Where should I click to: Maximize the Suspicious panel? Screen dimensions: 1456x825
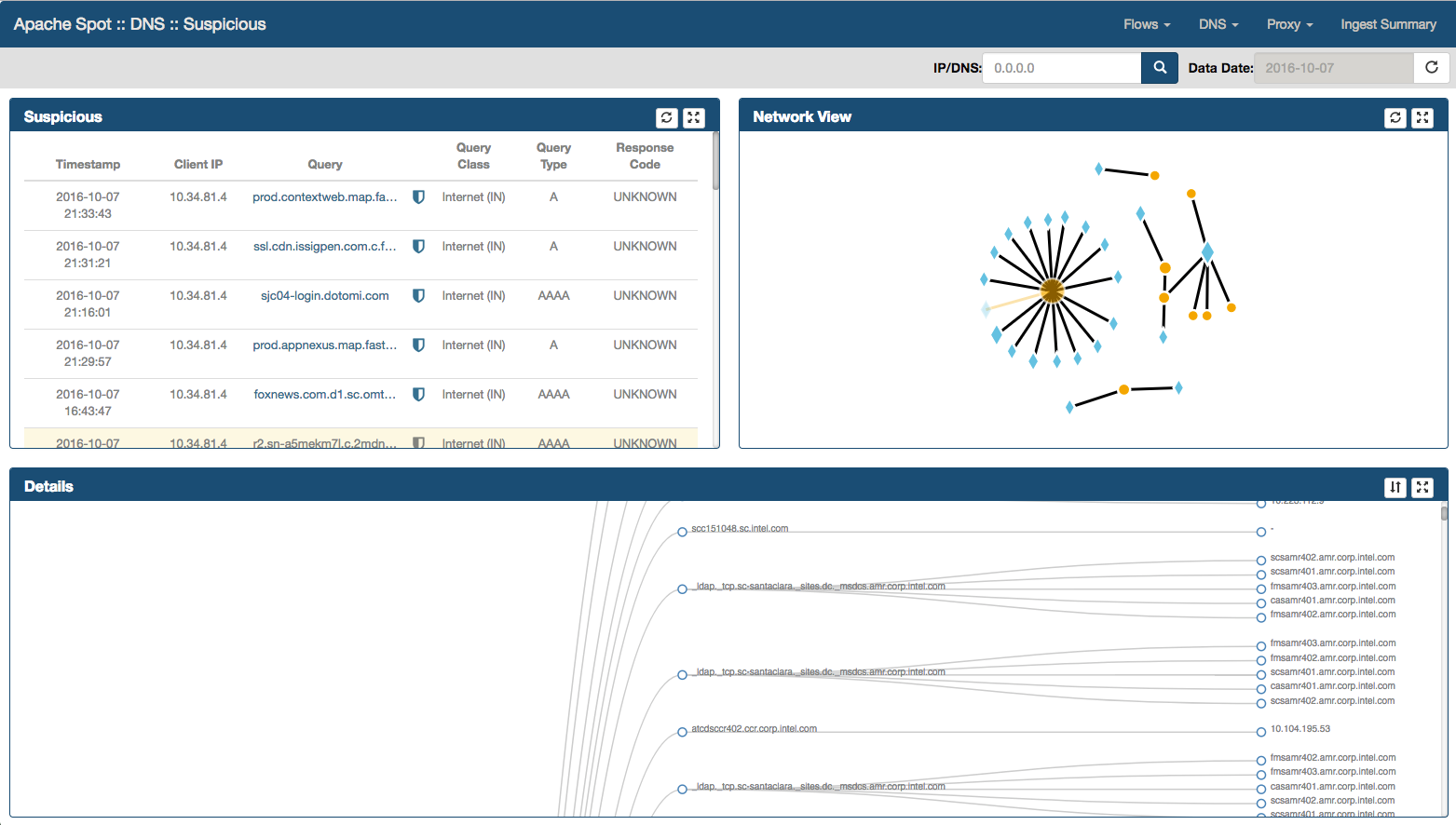pos(694,117)
